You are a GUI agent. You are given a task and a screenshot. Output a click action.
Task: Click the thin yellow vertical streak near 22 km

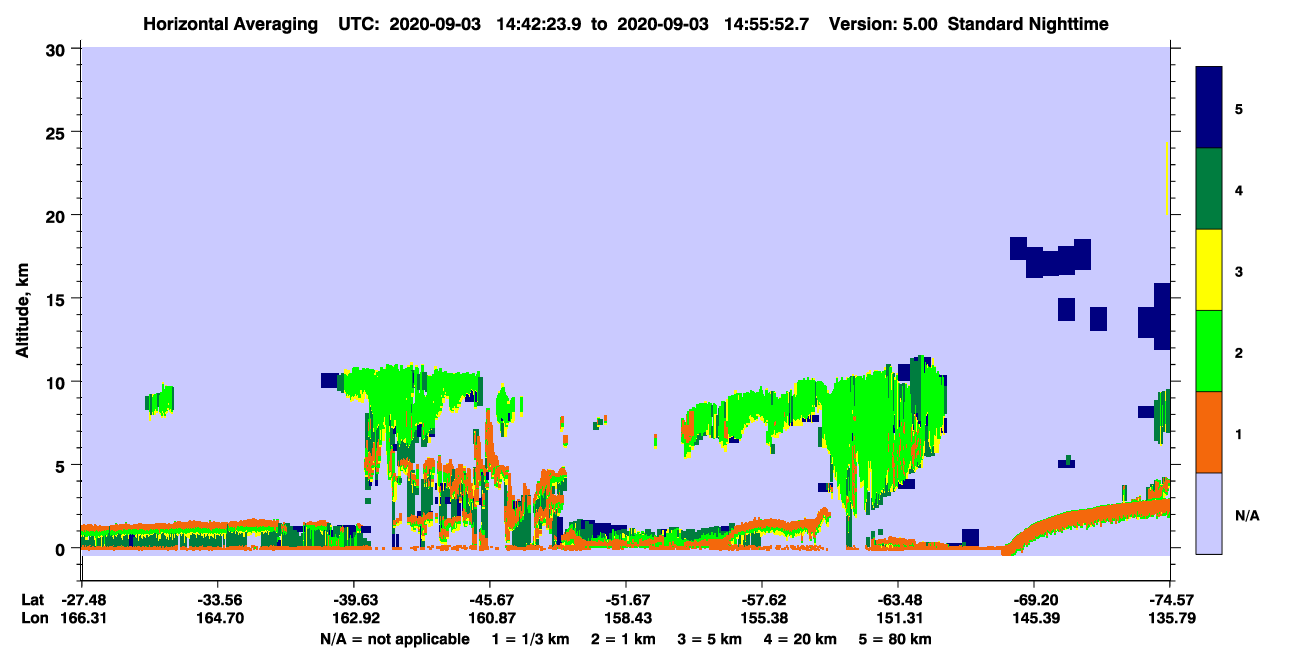1167,178
